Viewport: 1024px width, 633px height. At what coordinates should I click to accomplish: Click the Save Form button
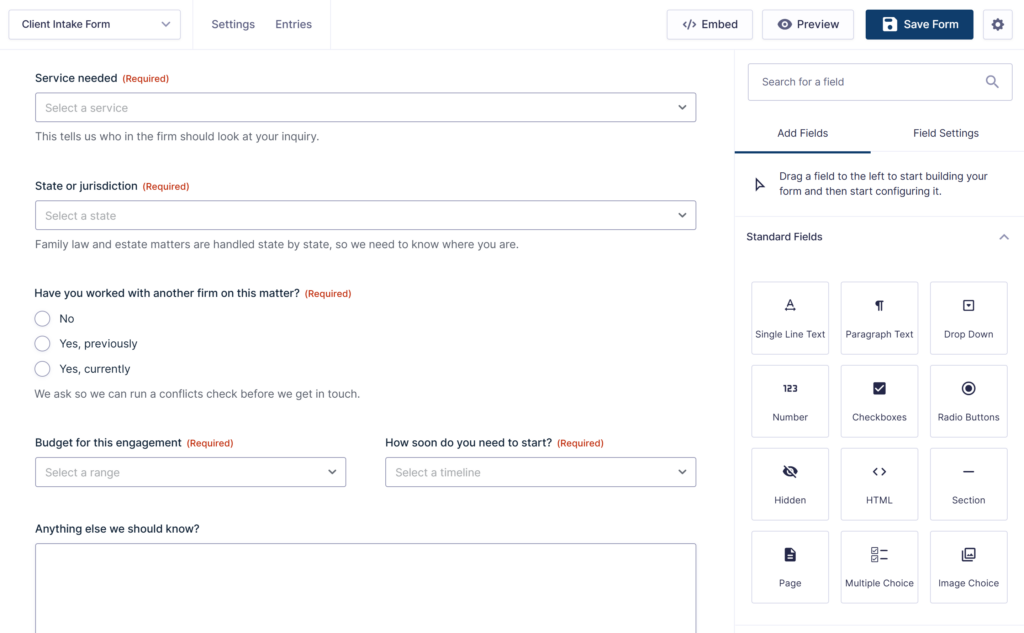[919, 24]
